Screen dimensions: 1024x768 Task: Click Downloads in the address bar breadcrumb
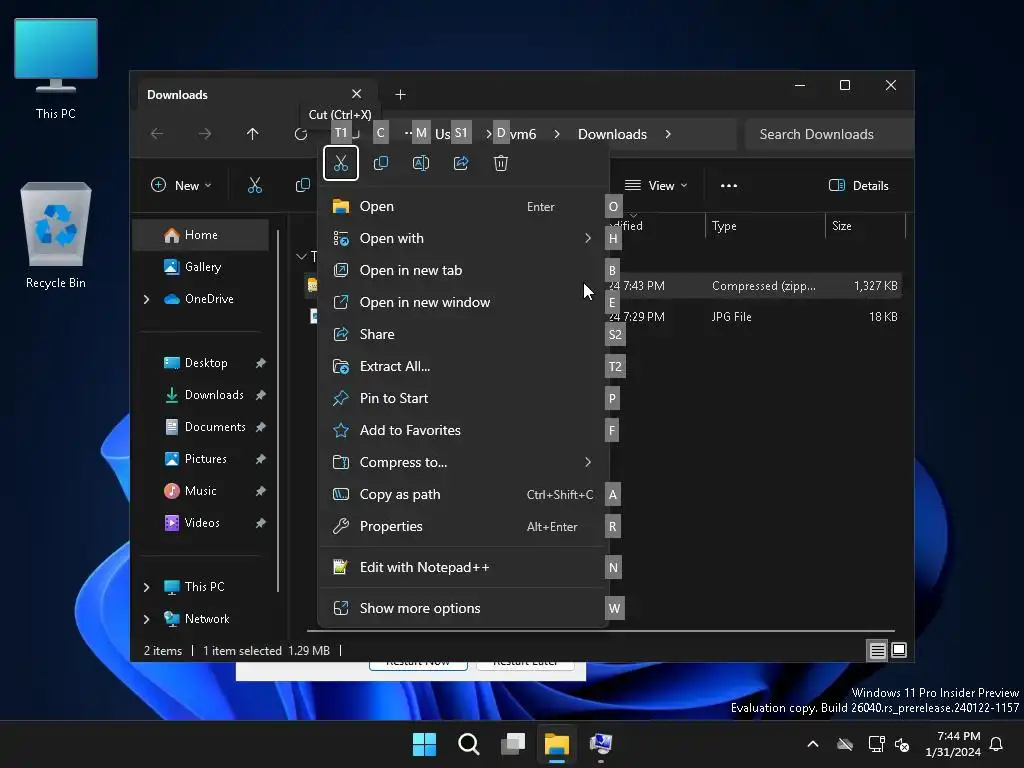[612, 134]
